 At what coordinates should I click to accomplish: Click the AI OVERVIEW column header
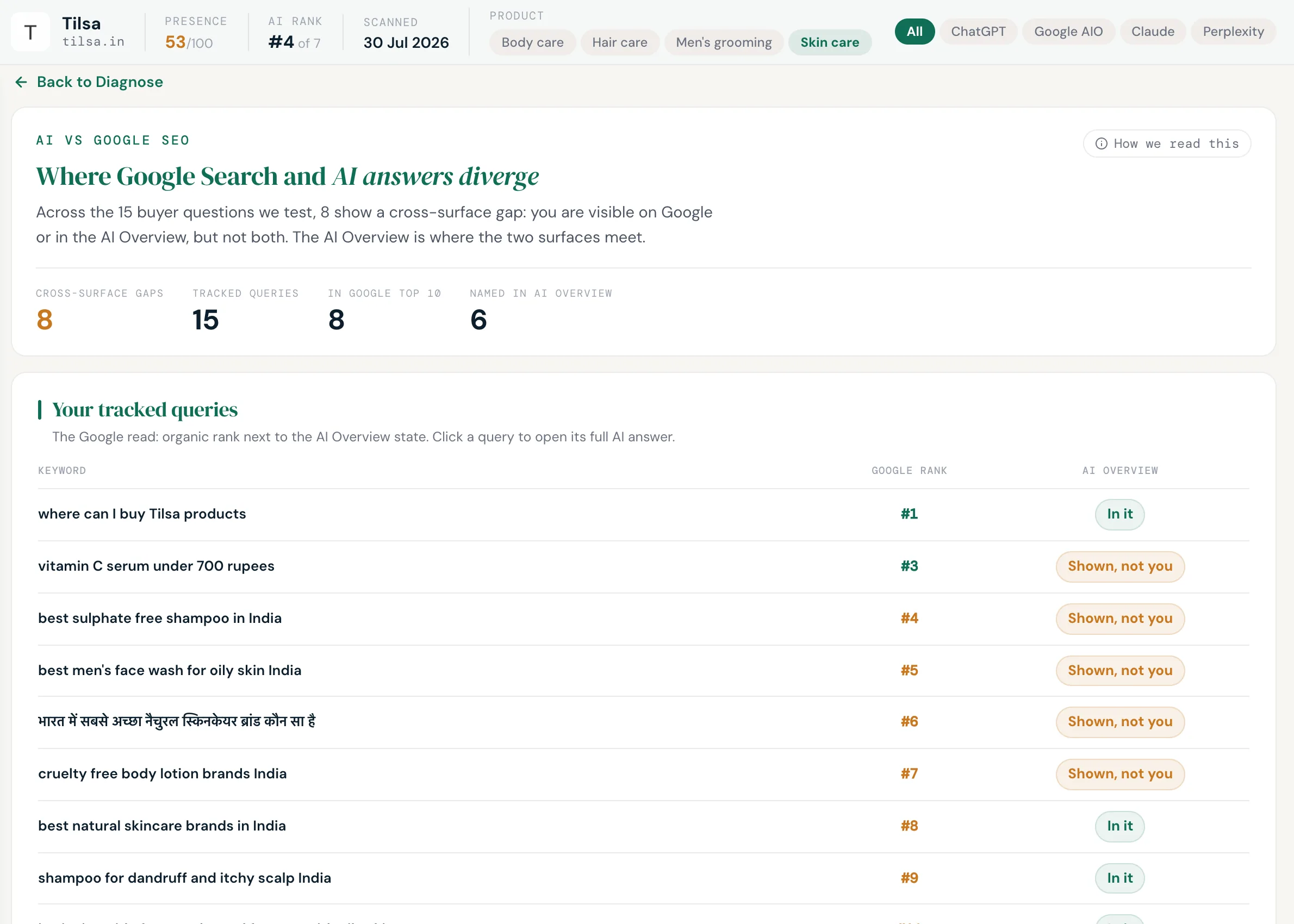pyautogui.click(x=1120, y=471)
